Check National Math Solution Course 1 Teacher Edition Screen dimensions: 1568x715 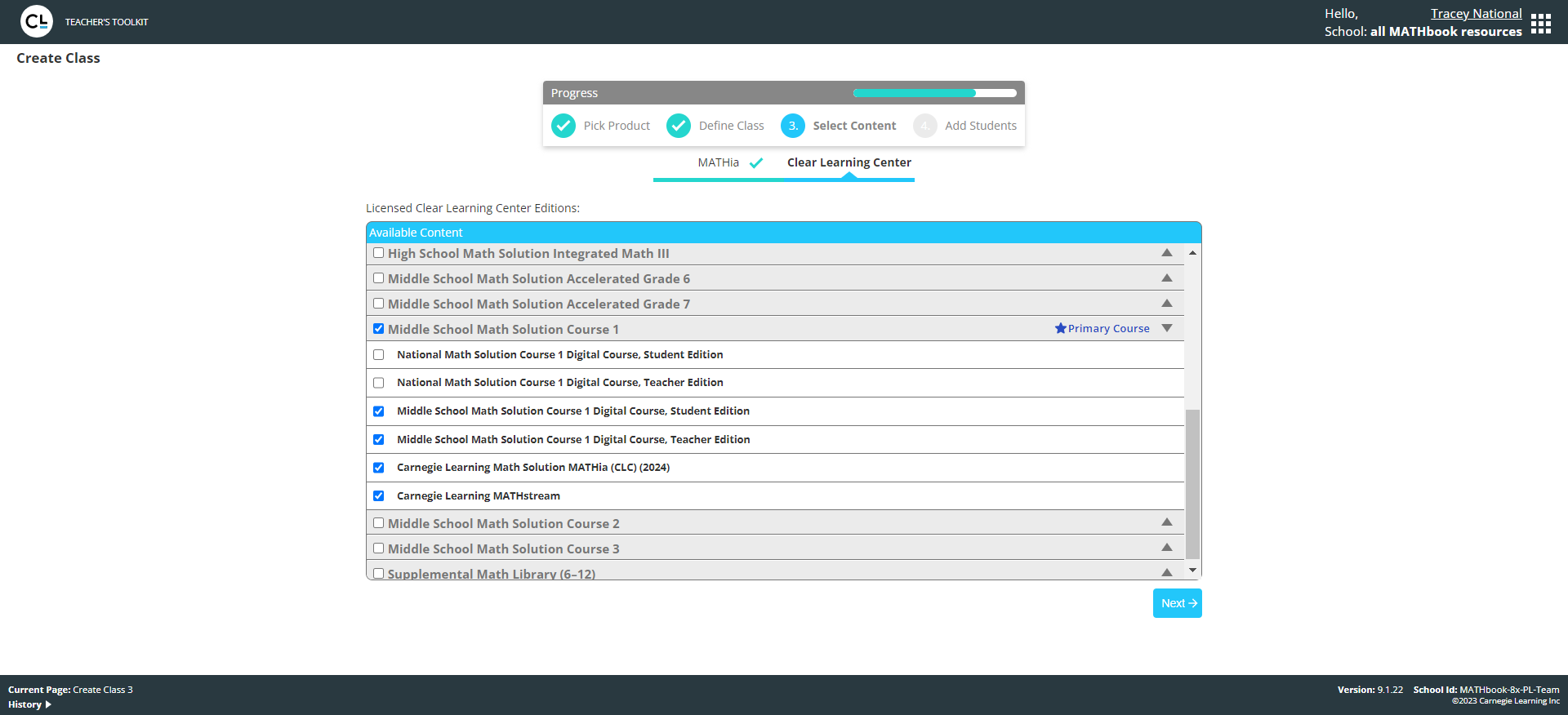[x=379, y=383]
